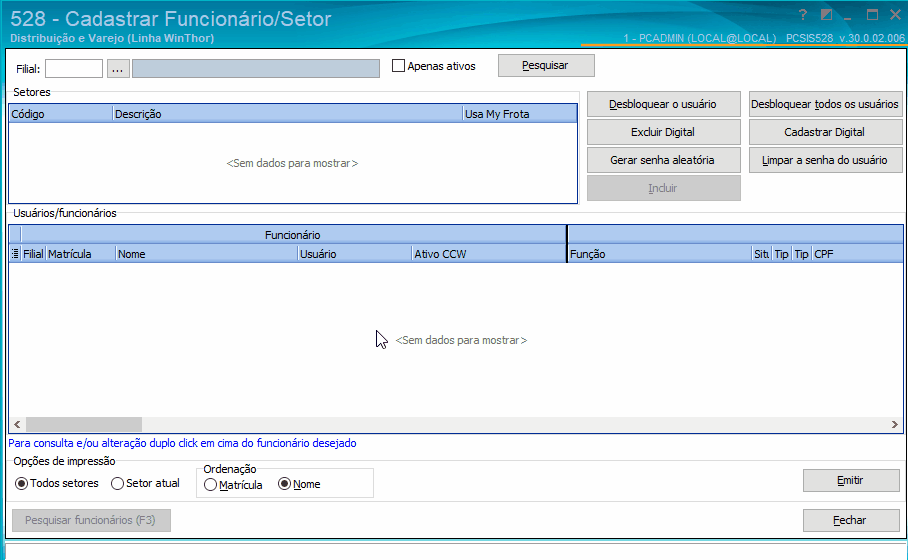The width and height of the screenshot is (908, 560).
Task: Click the Emitir button
Action: (x=851, y=480)
